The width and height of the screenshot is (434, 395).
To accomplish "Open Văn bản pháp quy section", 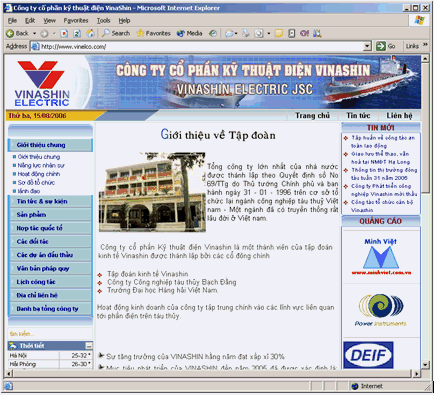I will pyautogui.click(x=50, y=268).
